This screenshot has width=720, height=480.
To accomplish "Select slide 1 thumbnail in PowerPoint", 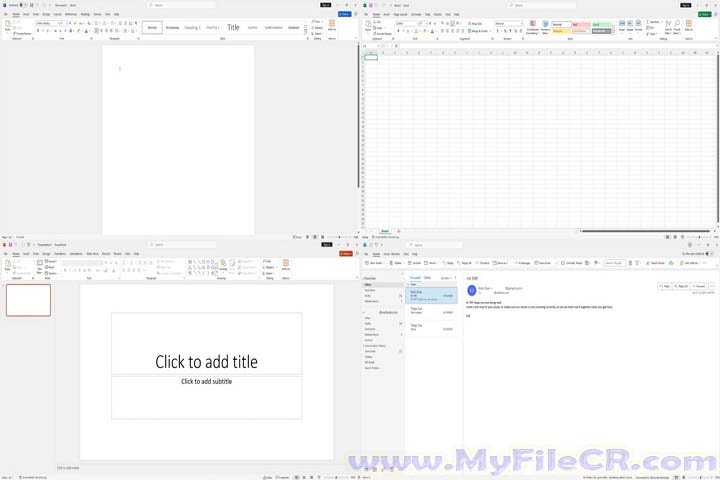I will (x=28, y=300).
